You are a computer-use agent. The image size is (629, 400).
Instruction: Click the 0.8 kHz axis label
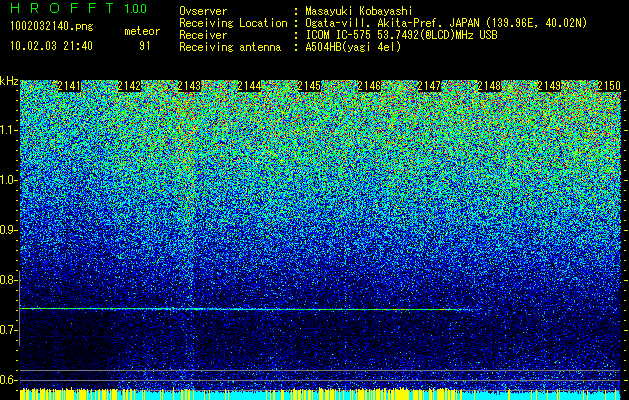[7, 280]
